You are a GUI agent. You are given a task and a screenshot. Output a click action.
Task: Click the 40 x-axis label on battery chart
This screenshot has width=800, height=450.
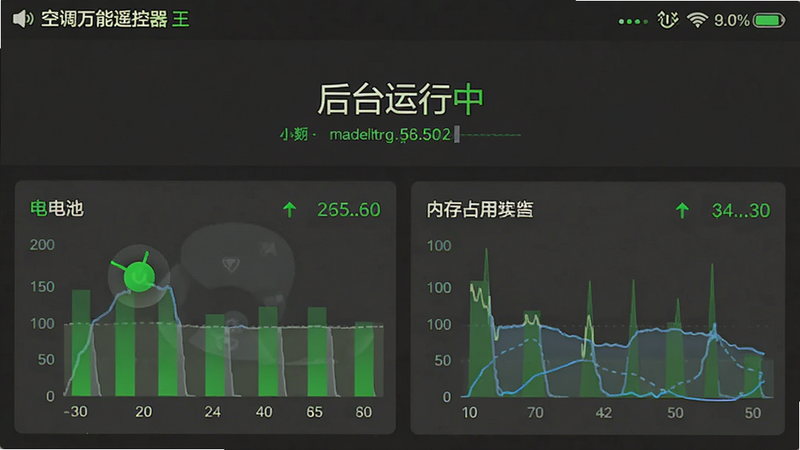coord(264,412)
